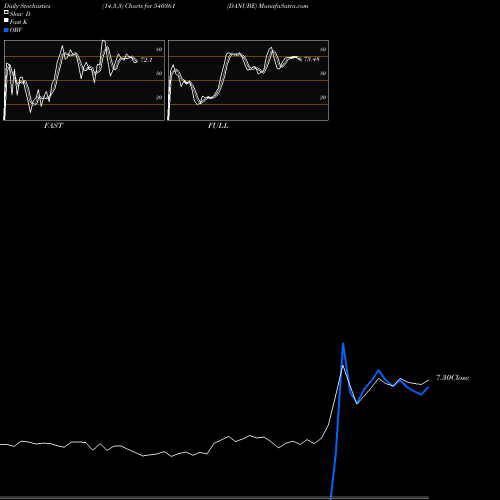Select the 'Daily Stochastics' title text

point(27,6)
